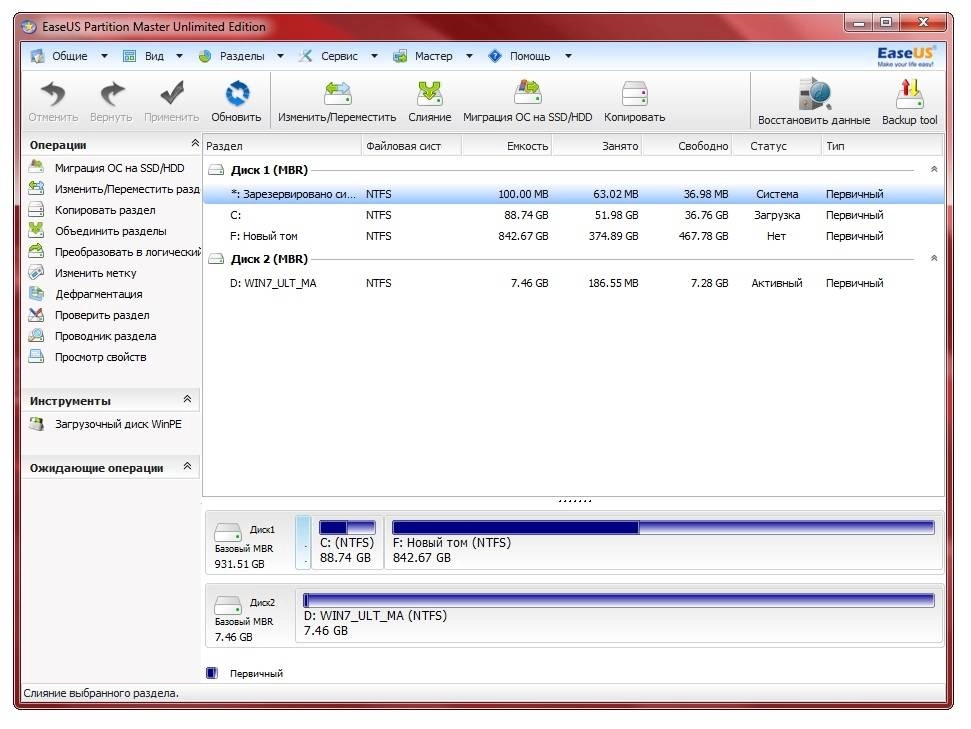Sort by Раздел column header
This screenshot has width=971, height=729.
click(x=282, y=146)
